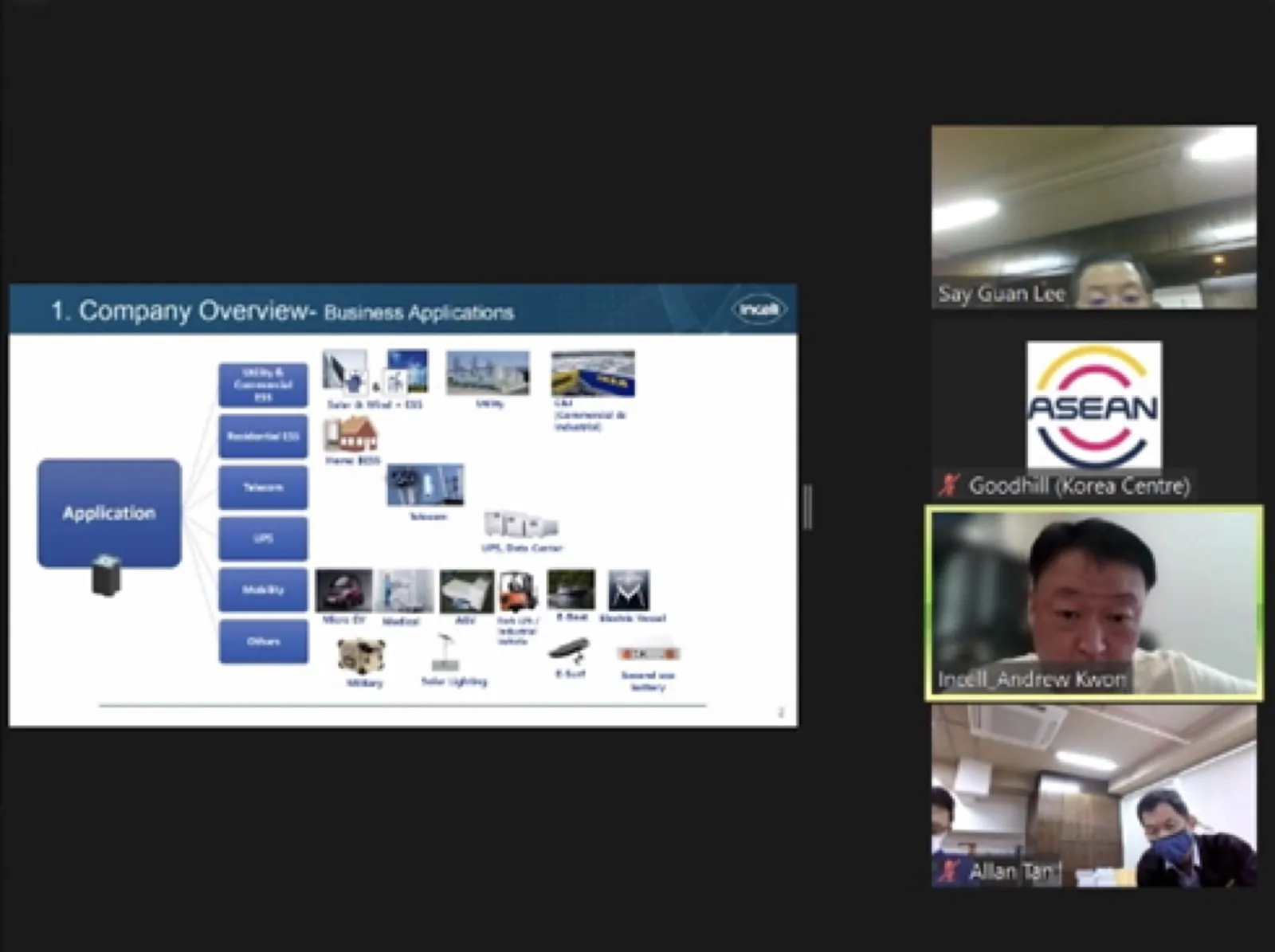Image resolution: width=1275 pixels, height=952 pixels.
Task: Click the battery icon under the Application box
Action: (x=107, y=575)
